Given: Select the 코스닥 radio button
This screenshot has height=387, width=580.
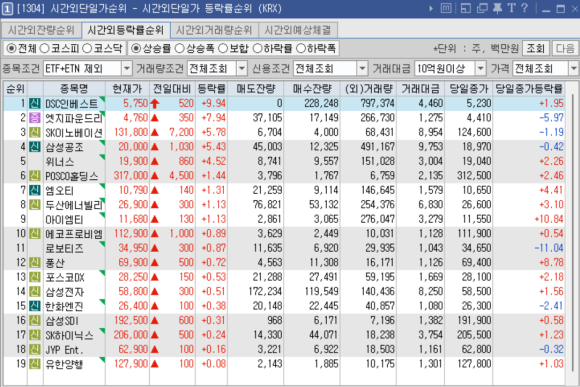Looking at the screenshot, I should [x=87, y=48].
